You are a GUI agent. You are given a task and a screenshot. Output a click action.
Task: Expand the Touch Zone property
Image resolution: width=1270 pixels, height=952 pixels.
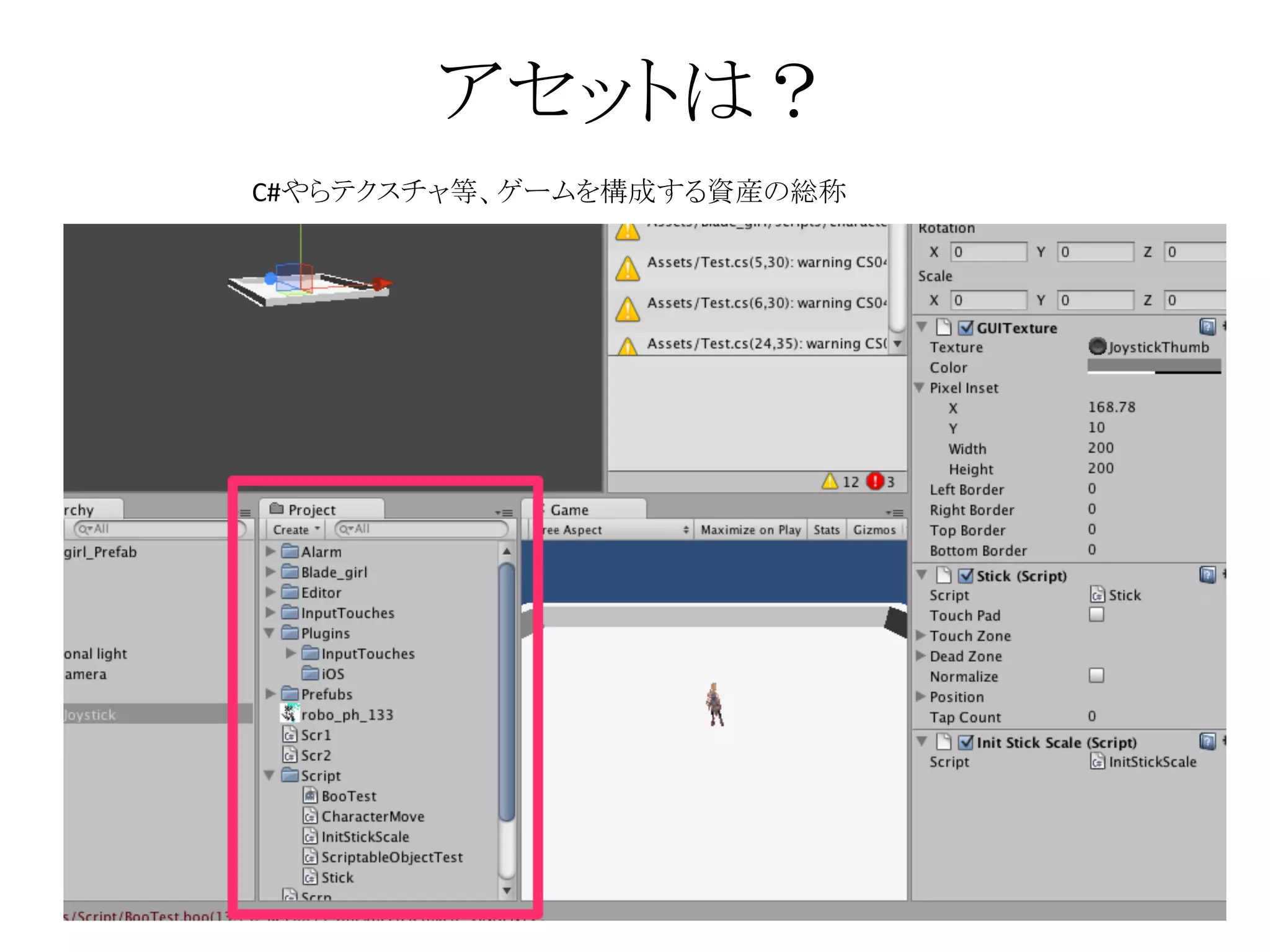pyautogui.click(x=921, y=635)
